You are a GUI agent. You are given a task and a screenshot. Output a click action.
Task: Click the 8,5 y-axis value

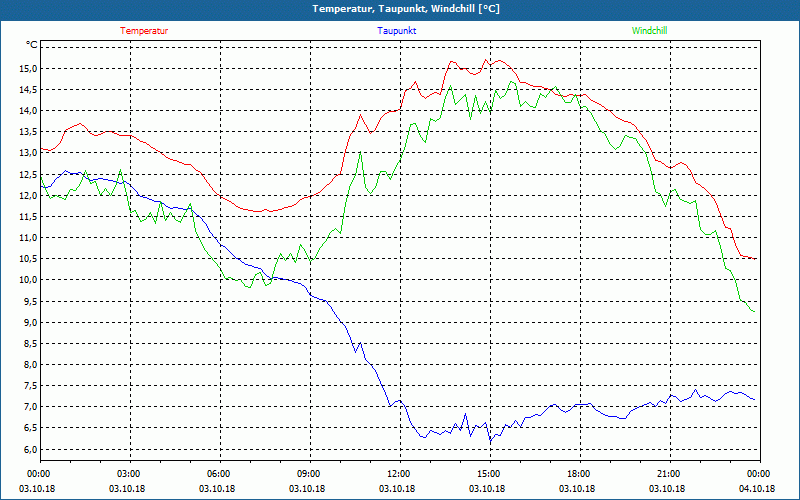(x=30, y=343)
